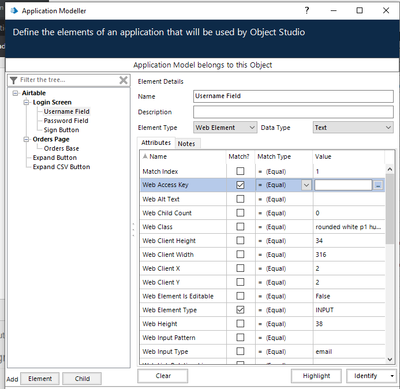The image size is (400, 389).
Task: Select Login Screen tree item
Action: tap(52, 102)
